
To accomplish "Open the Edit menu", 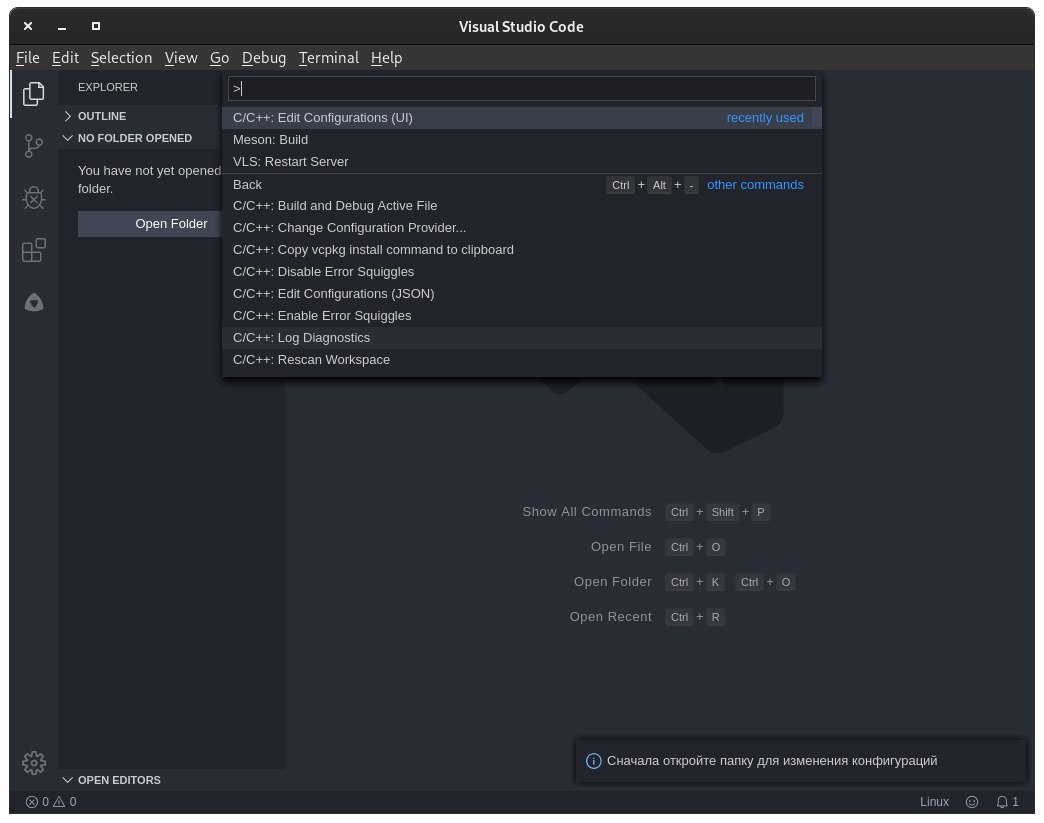I will coord(65,58).
